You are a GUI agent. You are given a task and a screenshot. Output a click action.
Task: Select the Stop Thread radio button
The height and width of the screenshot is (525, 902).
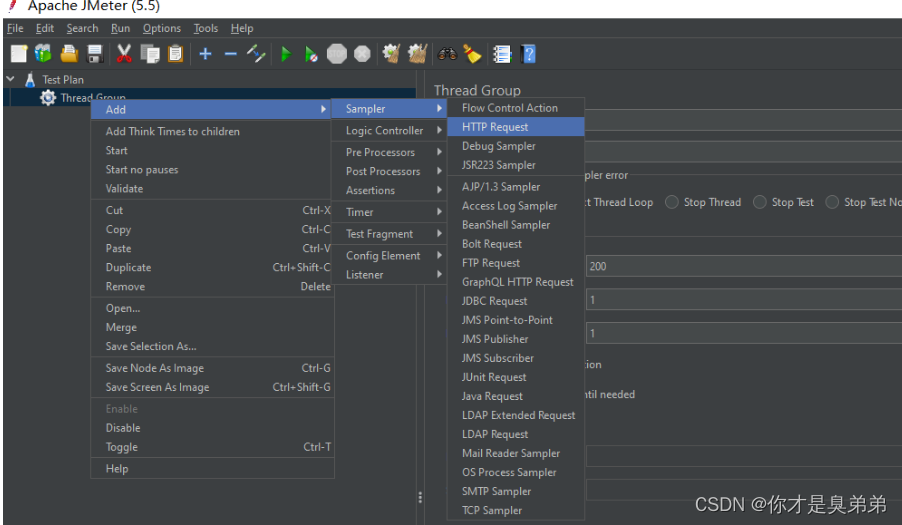[x=671, y=202]
